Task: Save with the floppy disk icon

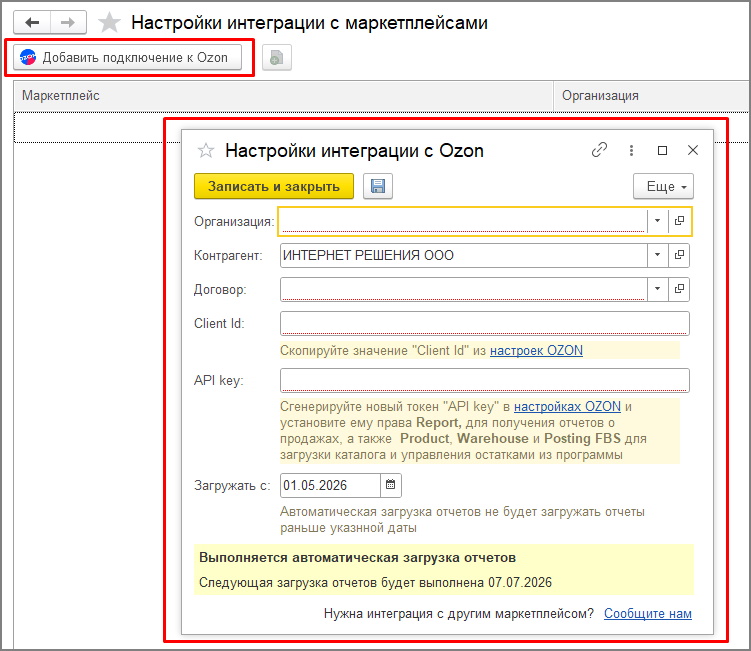Action: click(x=378, y=186)
